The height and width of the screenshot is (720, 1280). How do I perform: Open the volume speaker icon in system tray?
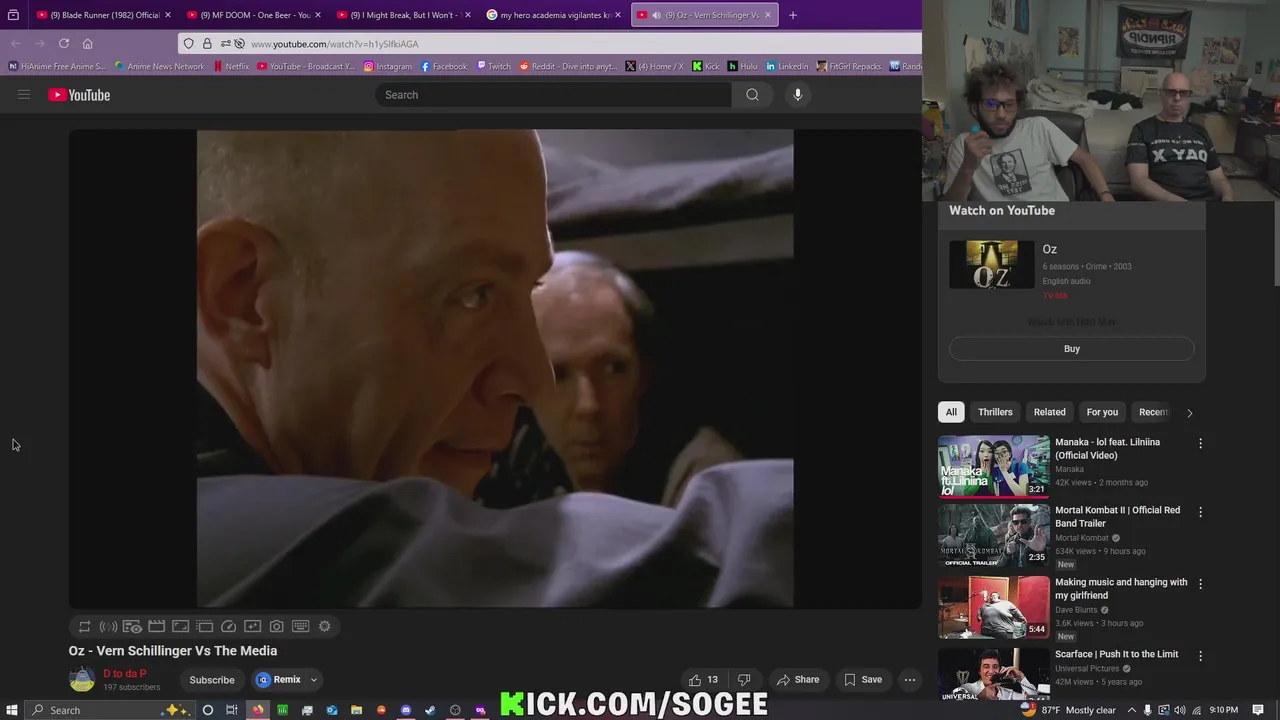point(1180,710)
